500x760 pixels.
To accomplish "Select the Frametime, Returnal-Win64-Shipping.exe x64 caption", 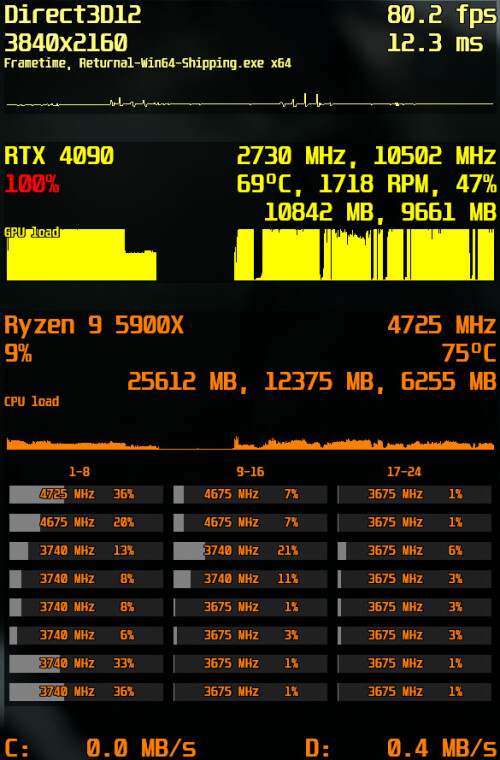I will point(148,63).
